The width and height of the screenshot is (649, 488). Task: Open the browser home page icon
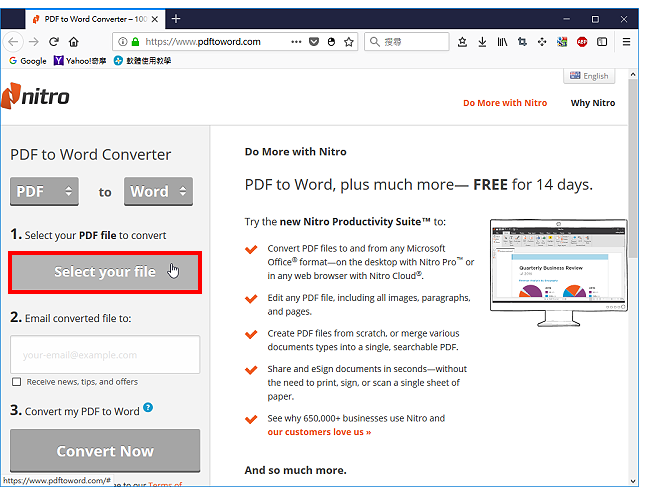[74, 42]
